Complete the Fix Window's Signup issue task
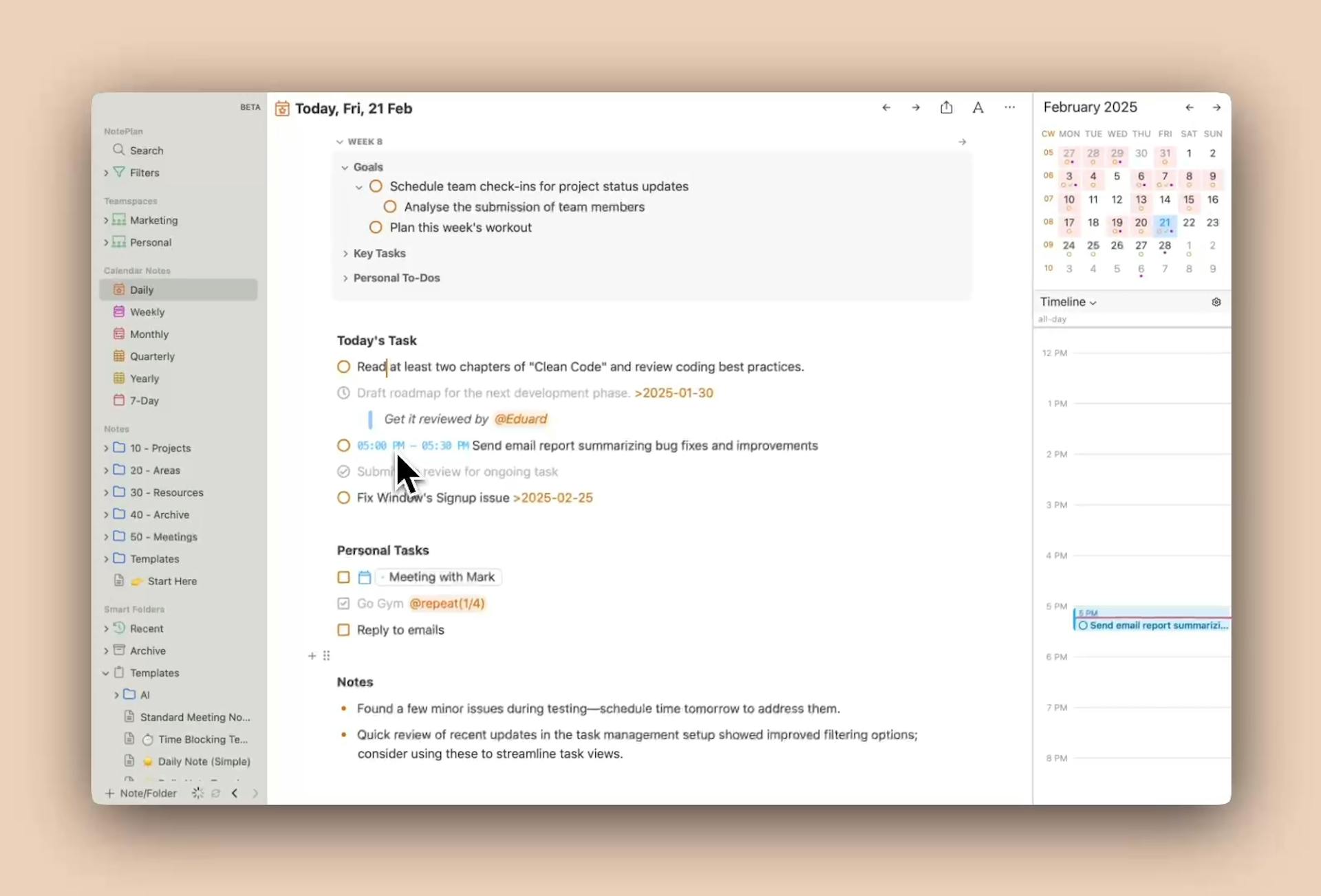The image size is (1321, 896). click(343, 498)
